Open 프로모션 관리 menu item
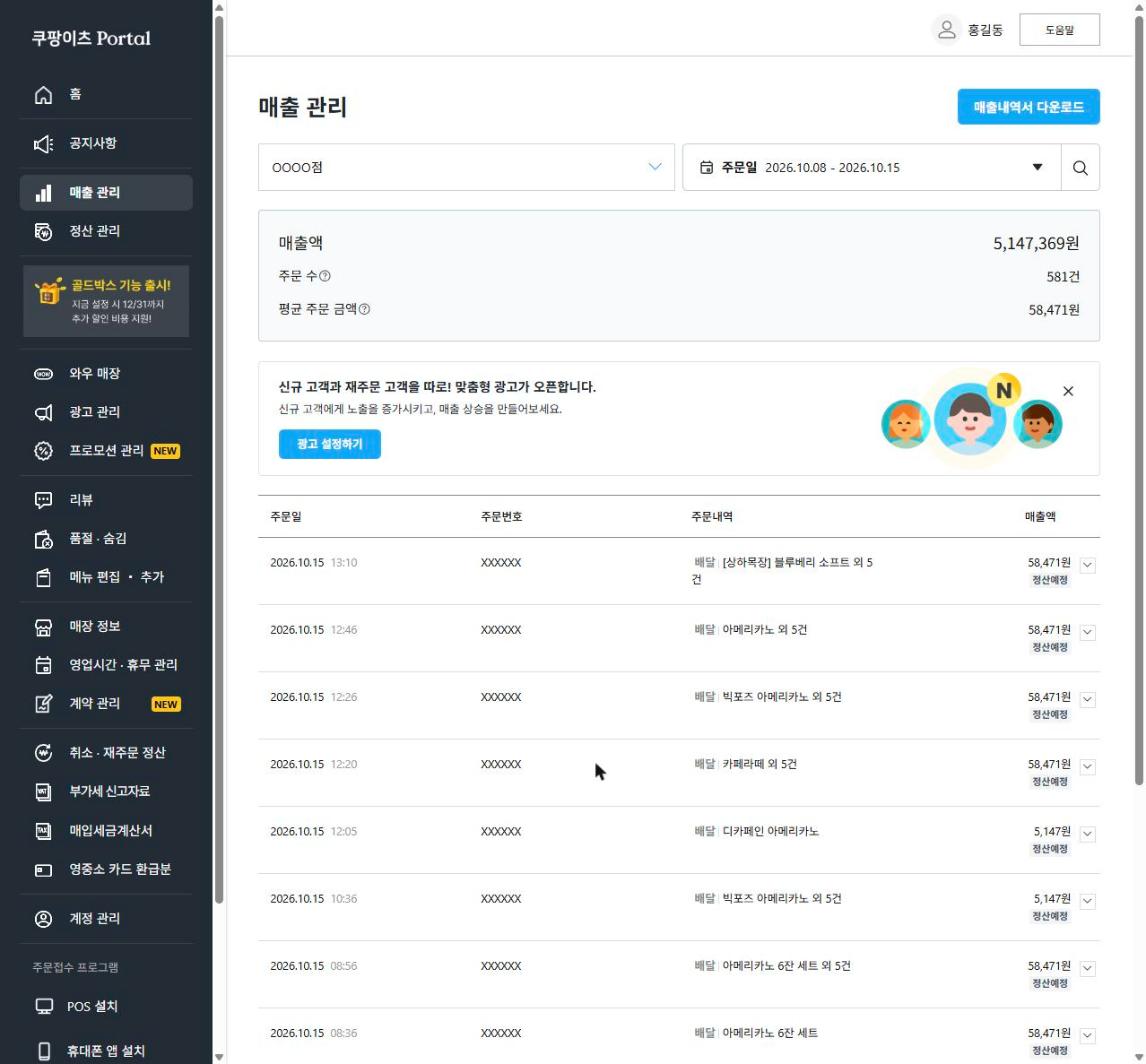The width and height of the screenshot is (1146, 1064). 107,450
